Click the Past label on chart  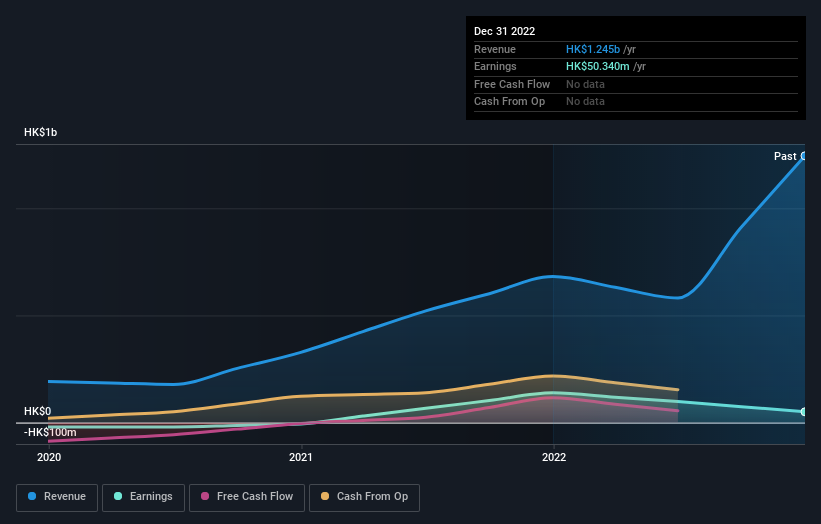pos(785,157)
